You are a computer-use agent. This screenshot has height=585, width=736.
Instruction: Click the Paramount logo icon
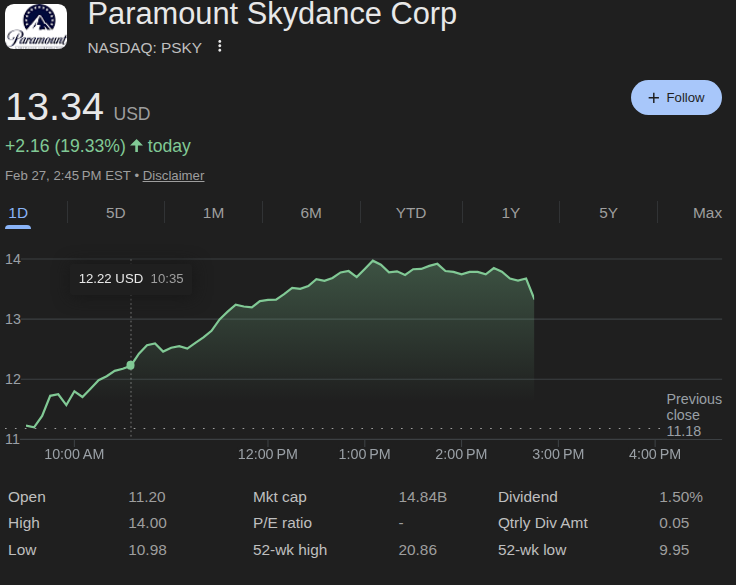coord(36,26)
